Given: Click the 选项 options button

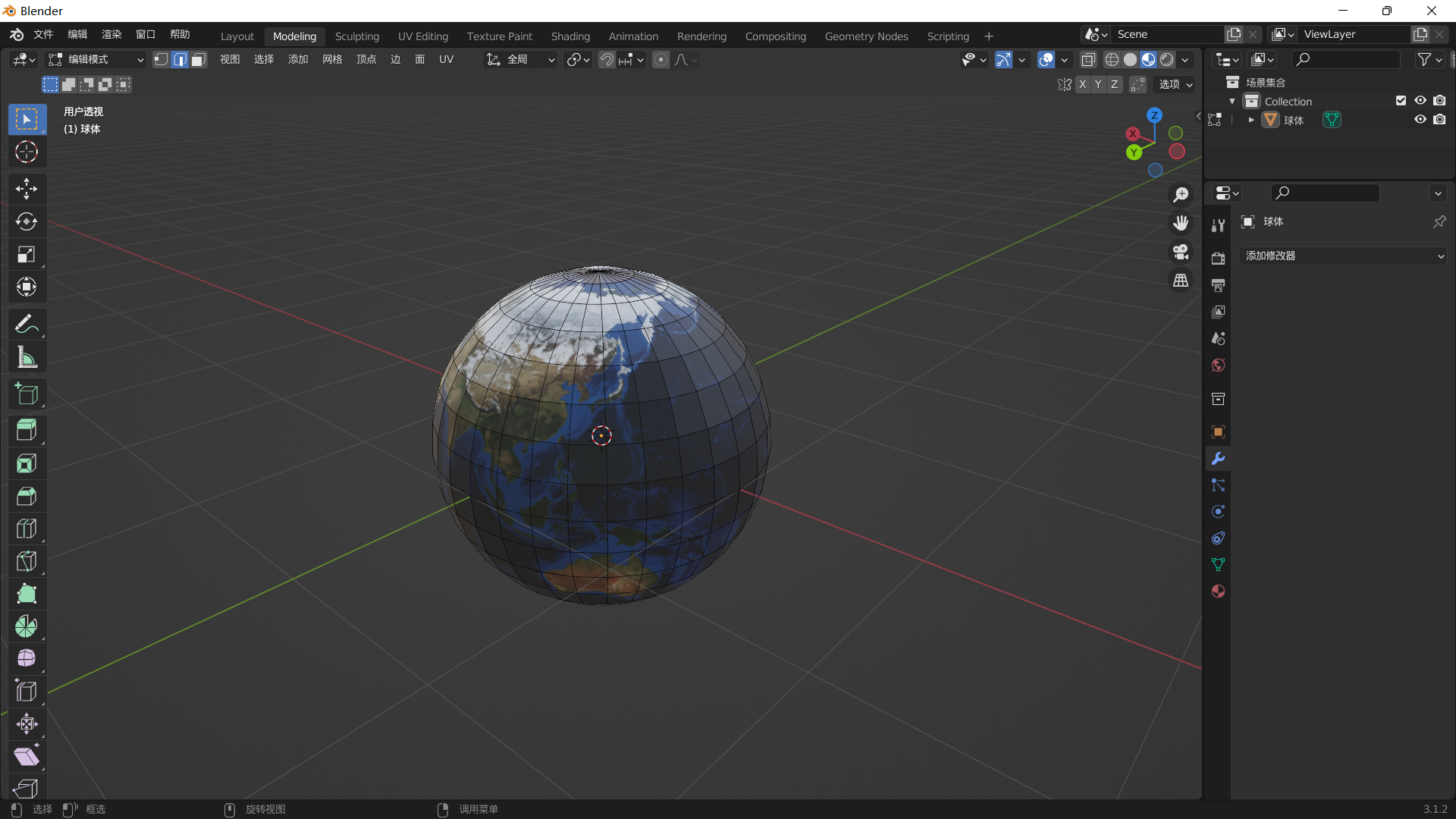Looking at the screenshot, I should point(1175,85).
